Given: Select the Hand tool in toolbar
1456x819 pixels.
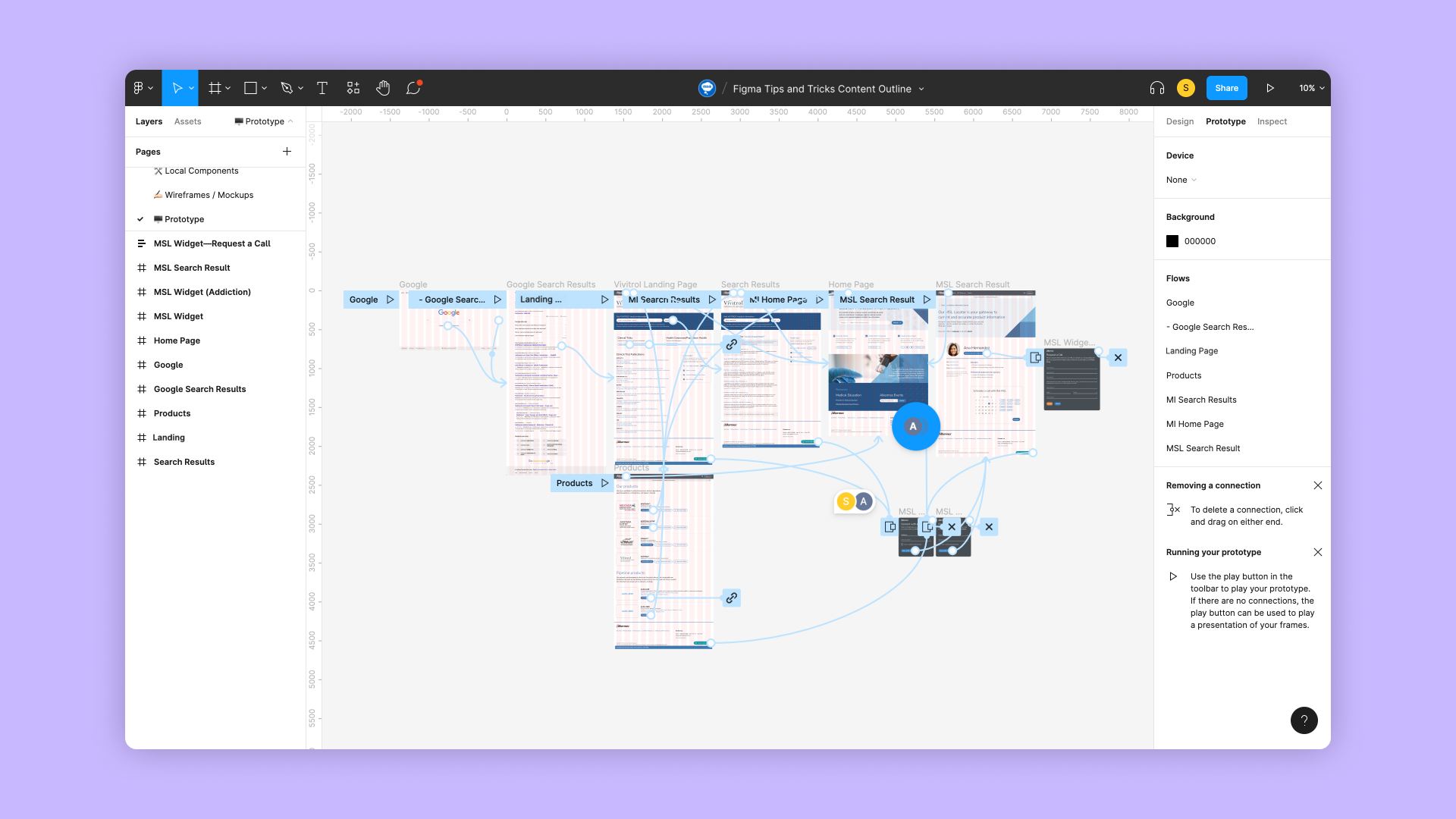Looking at the screenshot, I should 383,88.
